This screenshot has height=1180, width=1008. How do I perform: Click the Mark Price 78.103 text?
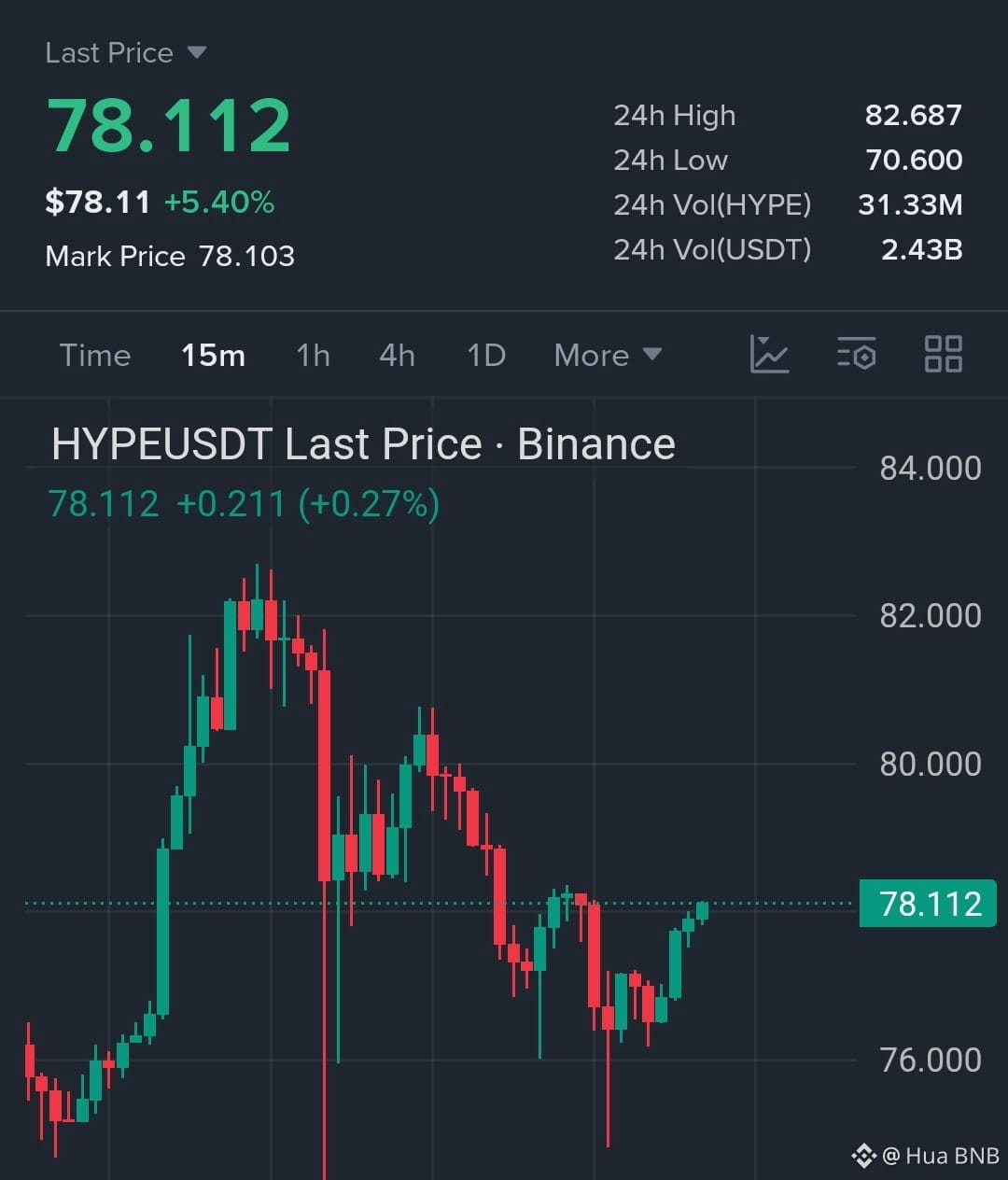coord(170,256)
